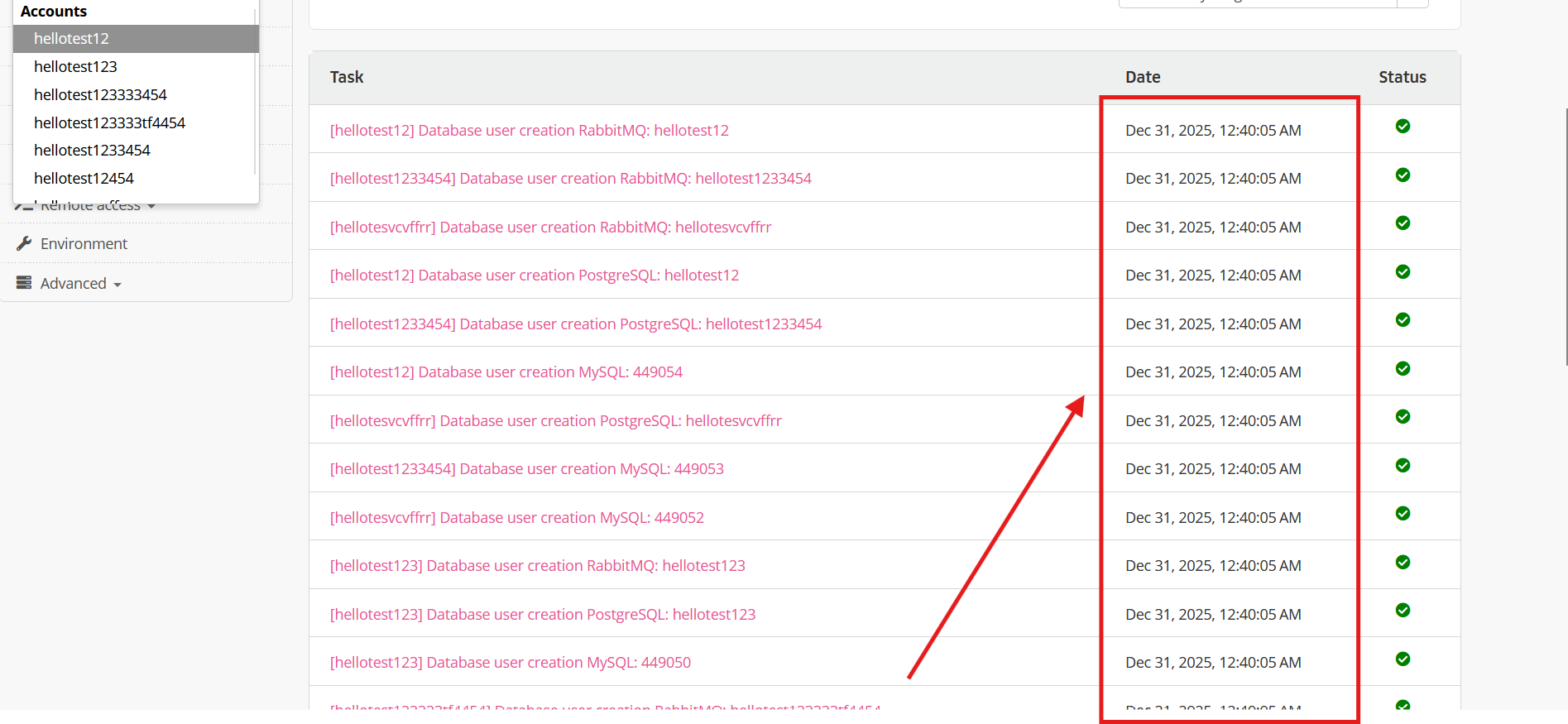Expand the Remote access dropdown arrow
Viewport: 1568px width, 724px height.
[151, 206]
